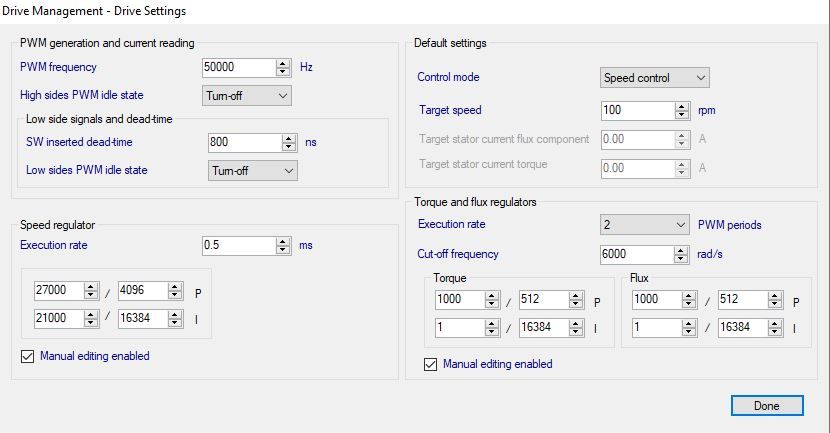Screen dimensions: 830x433
Task: Toggle Torque and flux Manual editing enabled
Action: click(430, 364)
